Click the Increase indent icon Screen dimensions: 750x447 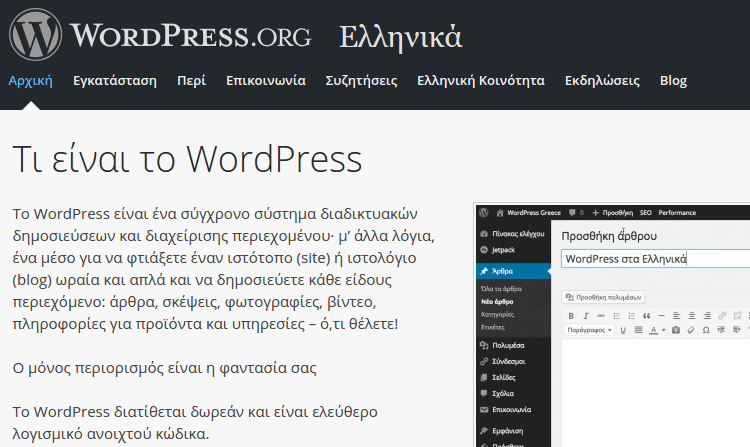pyautogui.click(x=737, y=330)
